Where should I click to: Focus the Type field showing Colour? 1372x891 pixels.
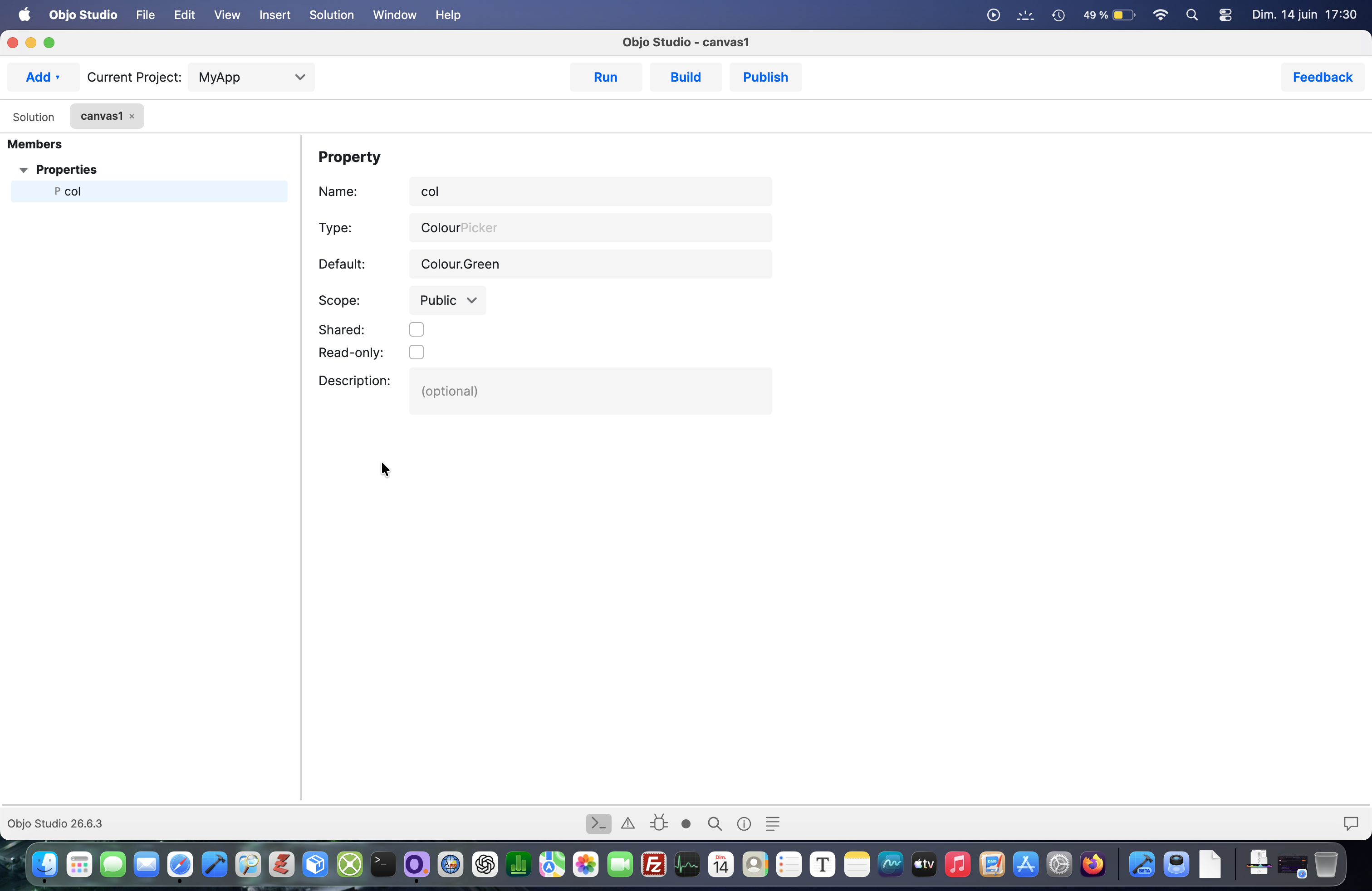click(590, 228)
